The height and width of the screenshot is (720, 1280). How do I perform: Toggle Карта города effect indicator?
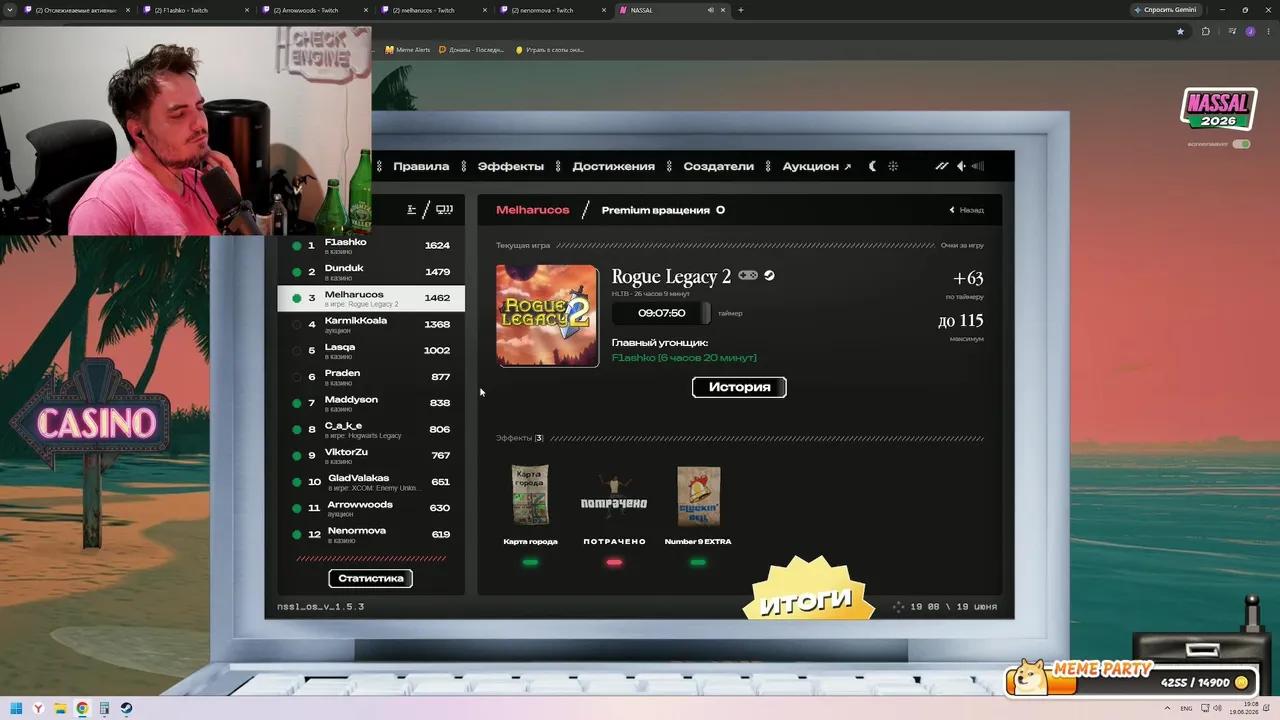click(x=530, y=562)
